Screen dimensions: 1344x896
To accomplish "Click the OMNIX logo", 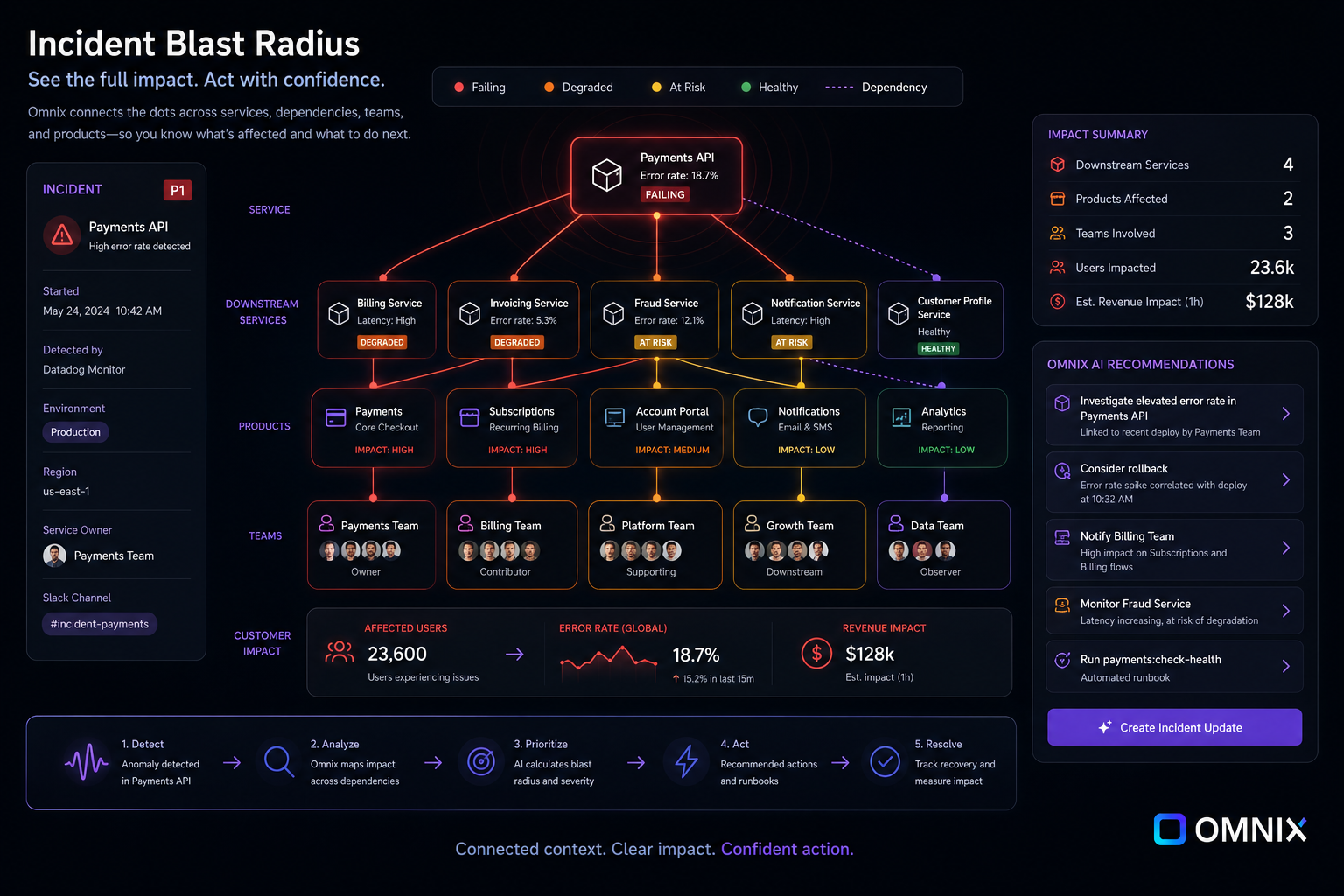I will pyautogui.click(x=1230, y=829).
